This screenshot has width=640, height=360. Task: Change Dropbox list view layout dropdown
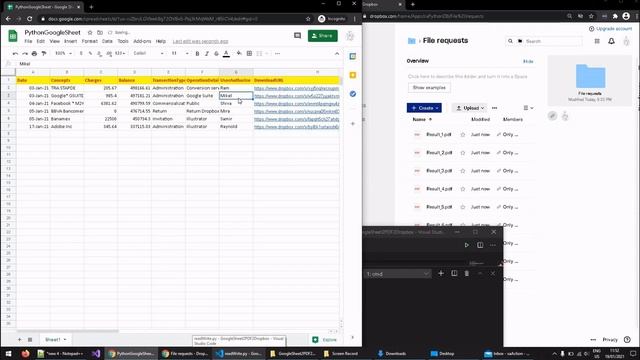point(528,108)
